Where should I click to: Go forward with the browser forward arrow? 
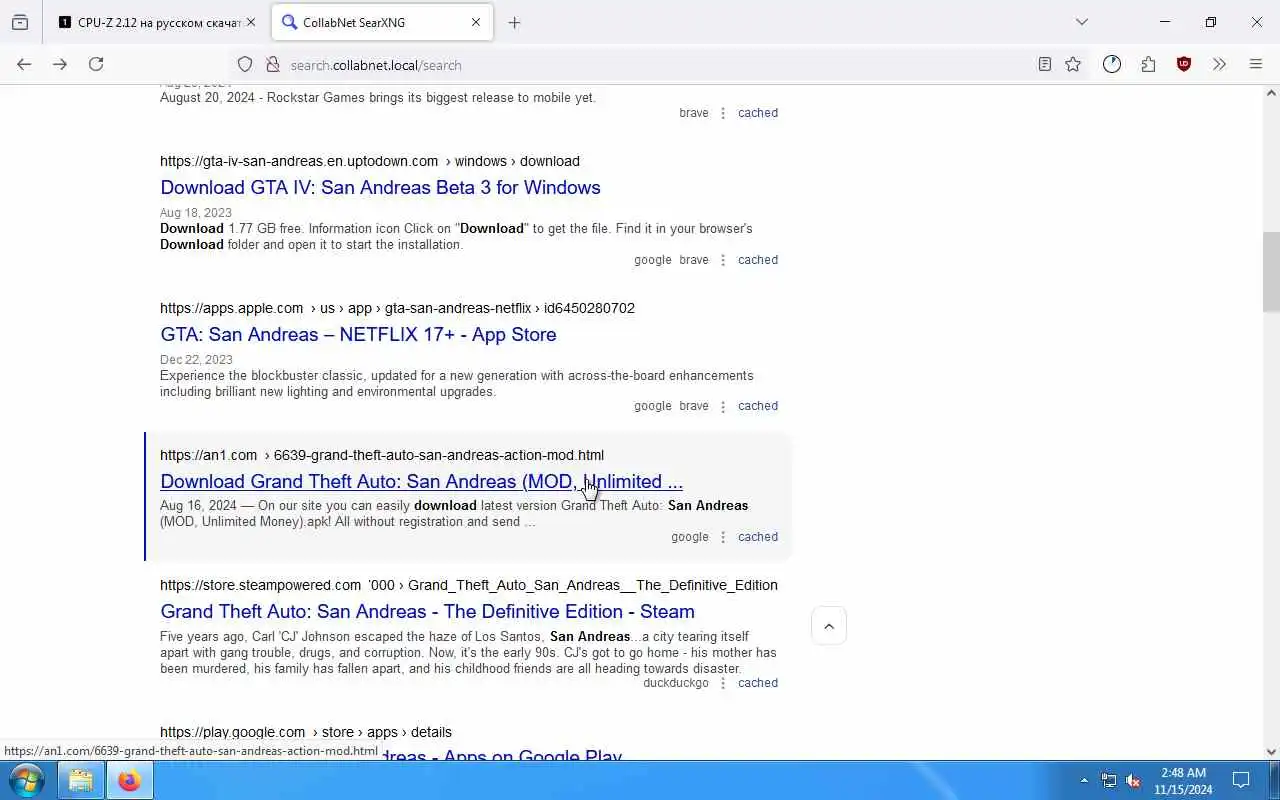click(60, 64)
